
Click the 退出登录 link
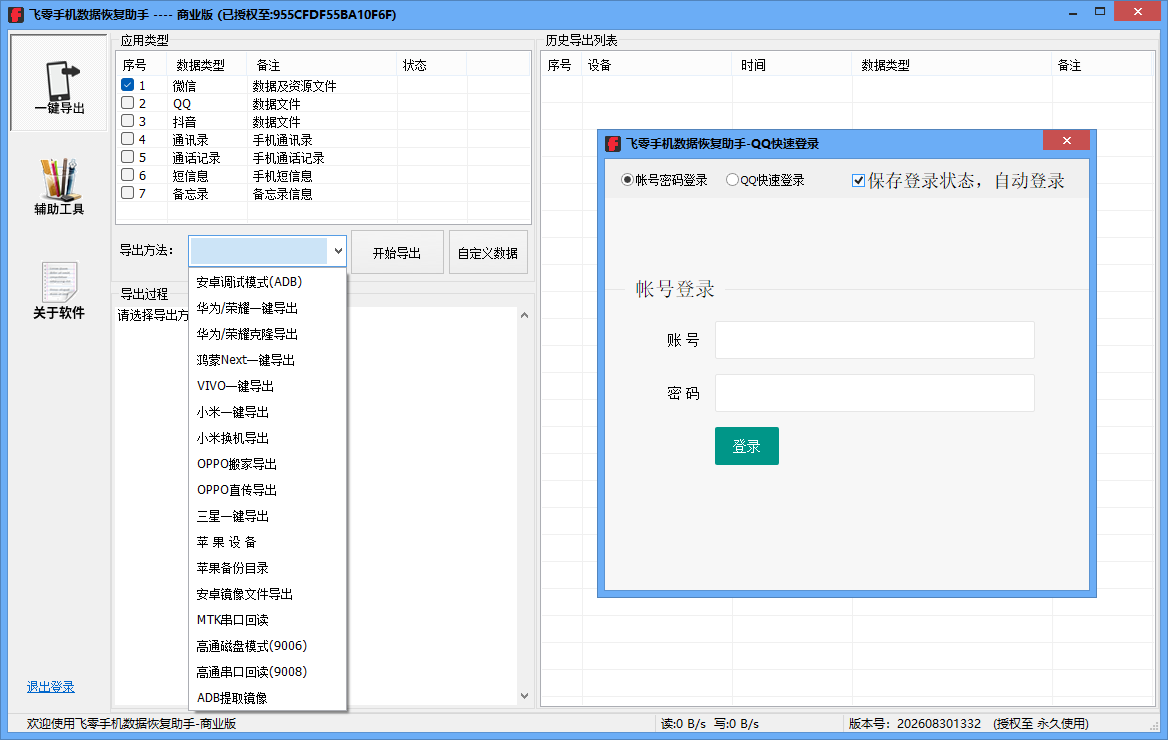click(51, 686)
